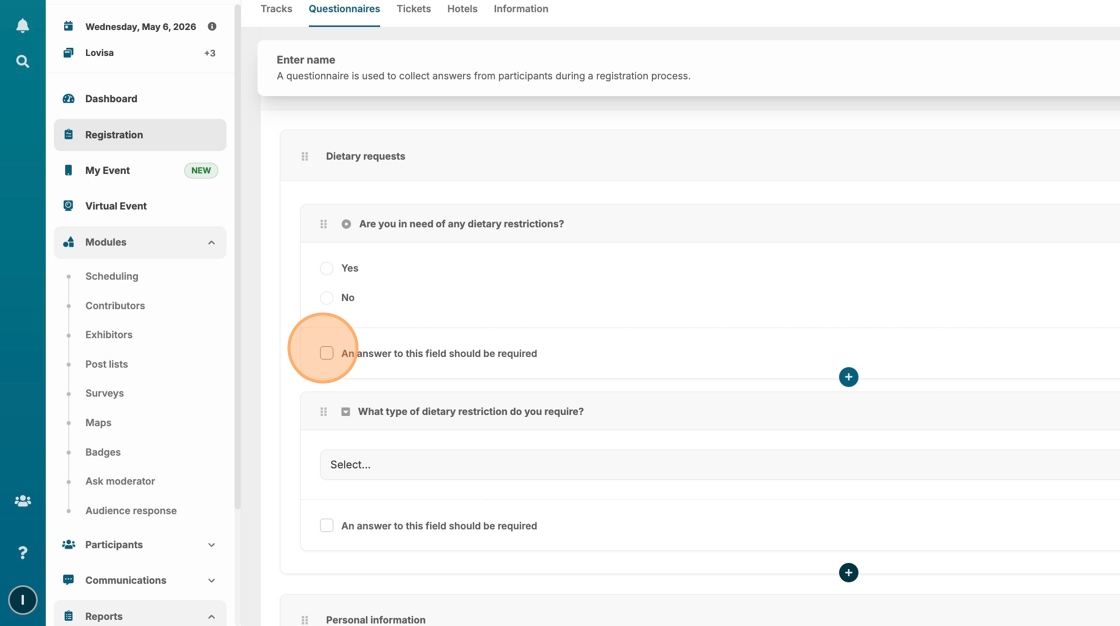Open the user avatar profile circle

pyautogui.click(x=22, y=600)
